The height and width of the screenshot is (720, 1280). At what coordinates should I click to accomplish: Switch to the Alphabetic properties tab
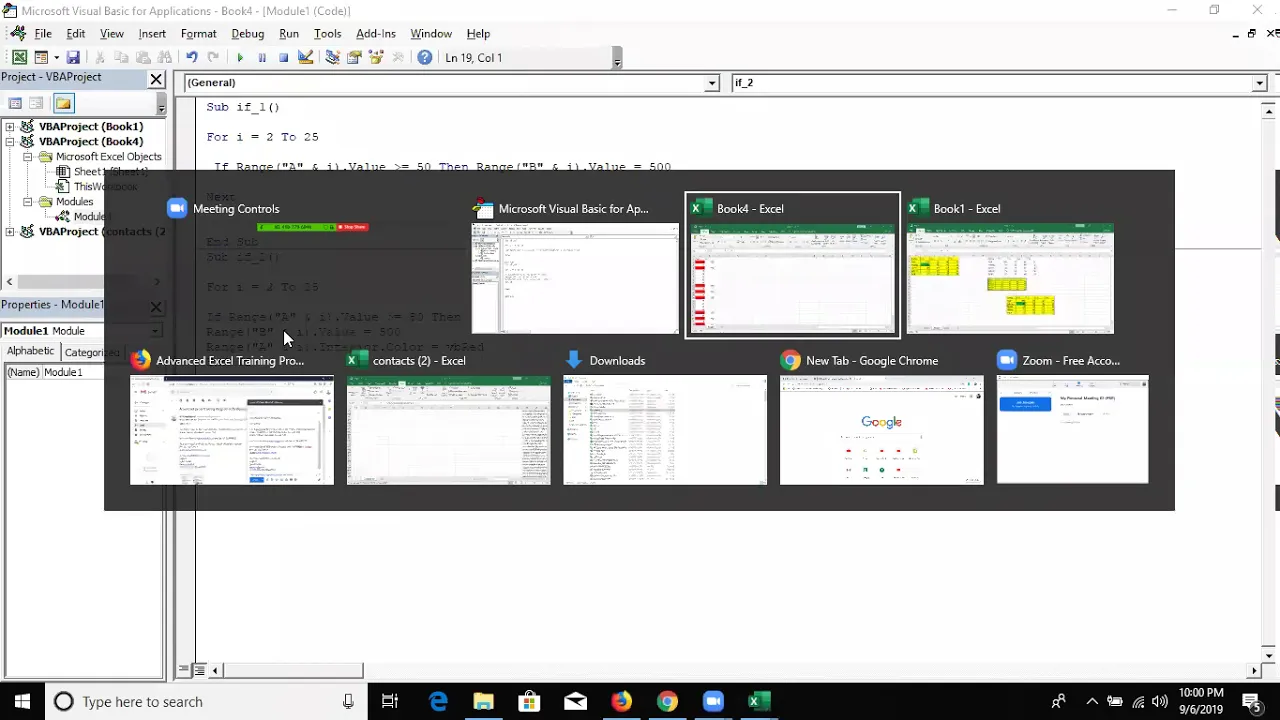[31, 352]
